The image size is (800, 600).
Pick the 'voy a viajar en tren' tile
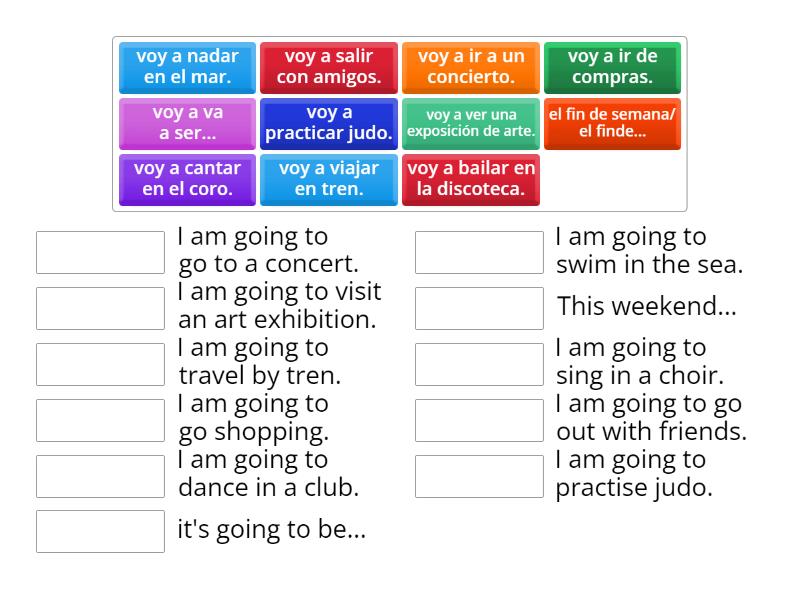click(328, 179)
